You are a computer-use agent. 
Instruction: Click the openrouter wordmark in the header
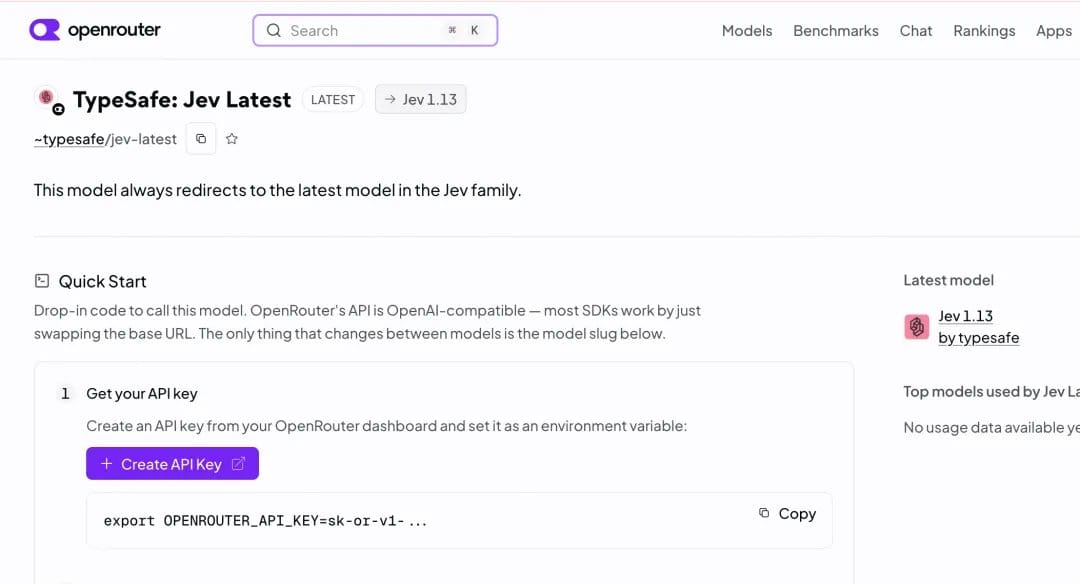point(114,30)
